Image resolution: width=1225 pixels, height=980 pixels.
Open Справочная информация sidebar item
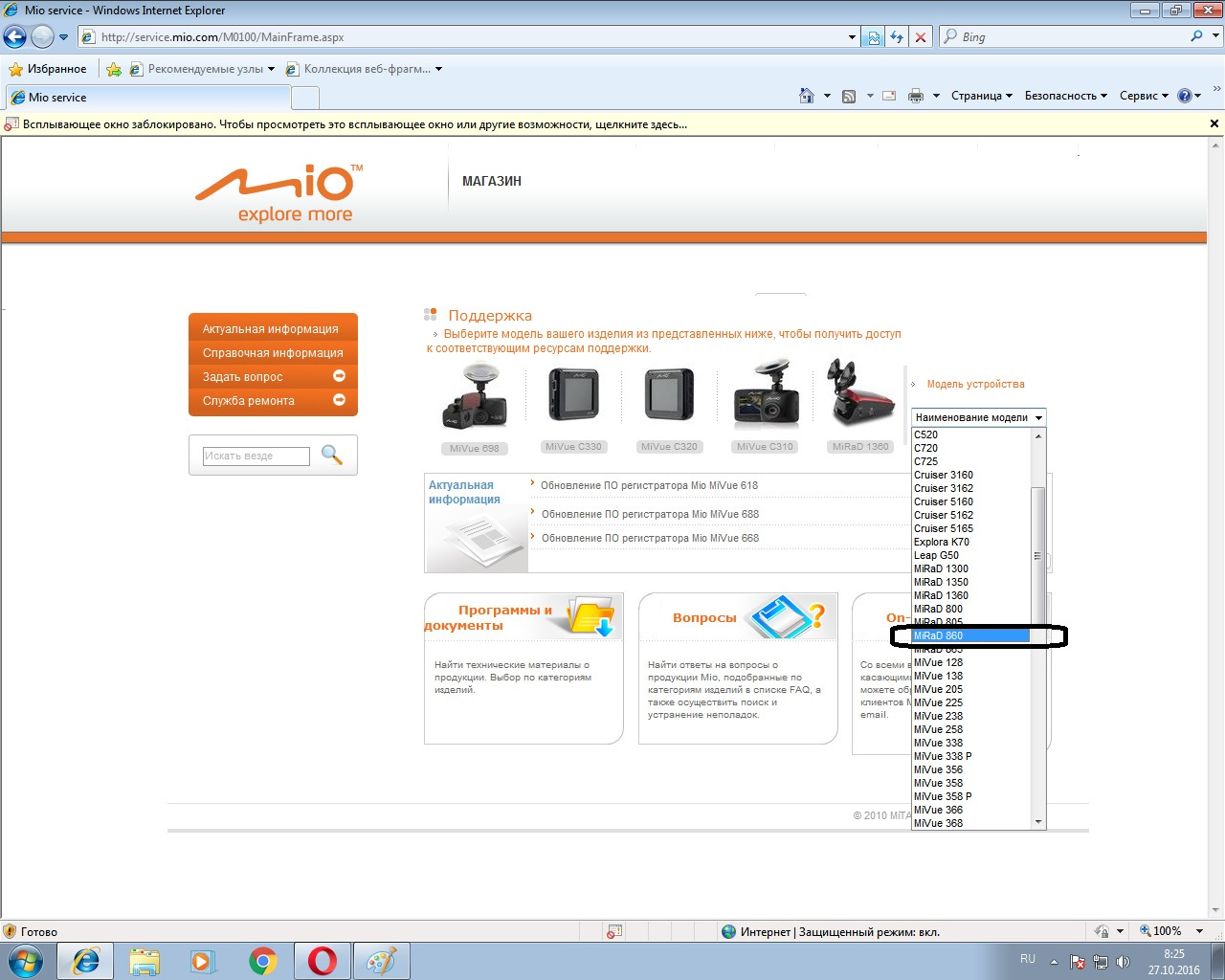click(273, 352)
